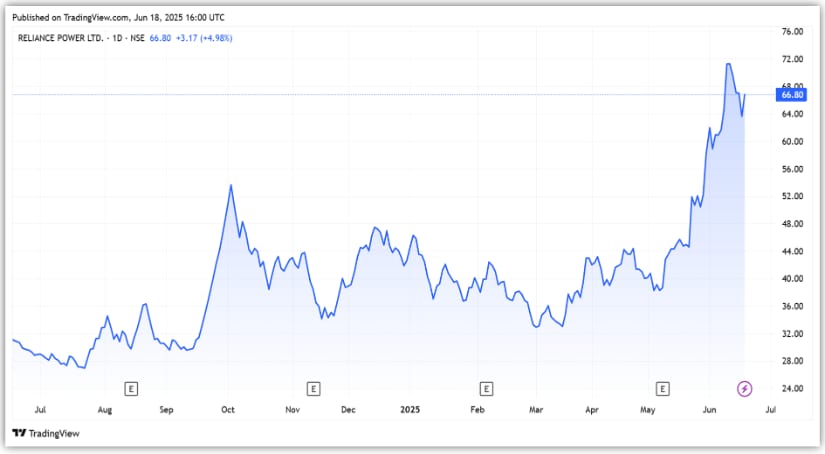Click the +3.17 (+4.98%) change text
The image size is (825, 454).
coord(204,38)
